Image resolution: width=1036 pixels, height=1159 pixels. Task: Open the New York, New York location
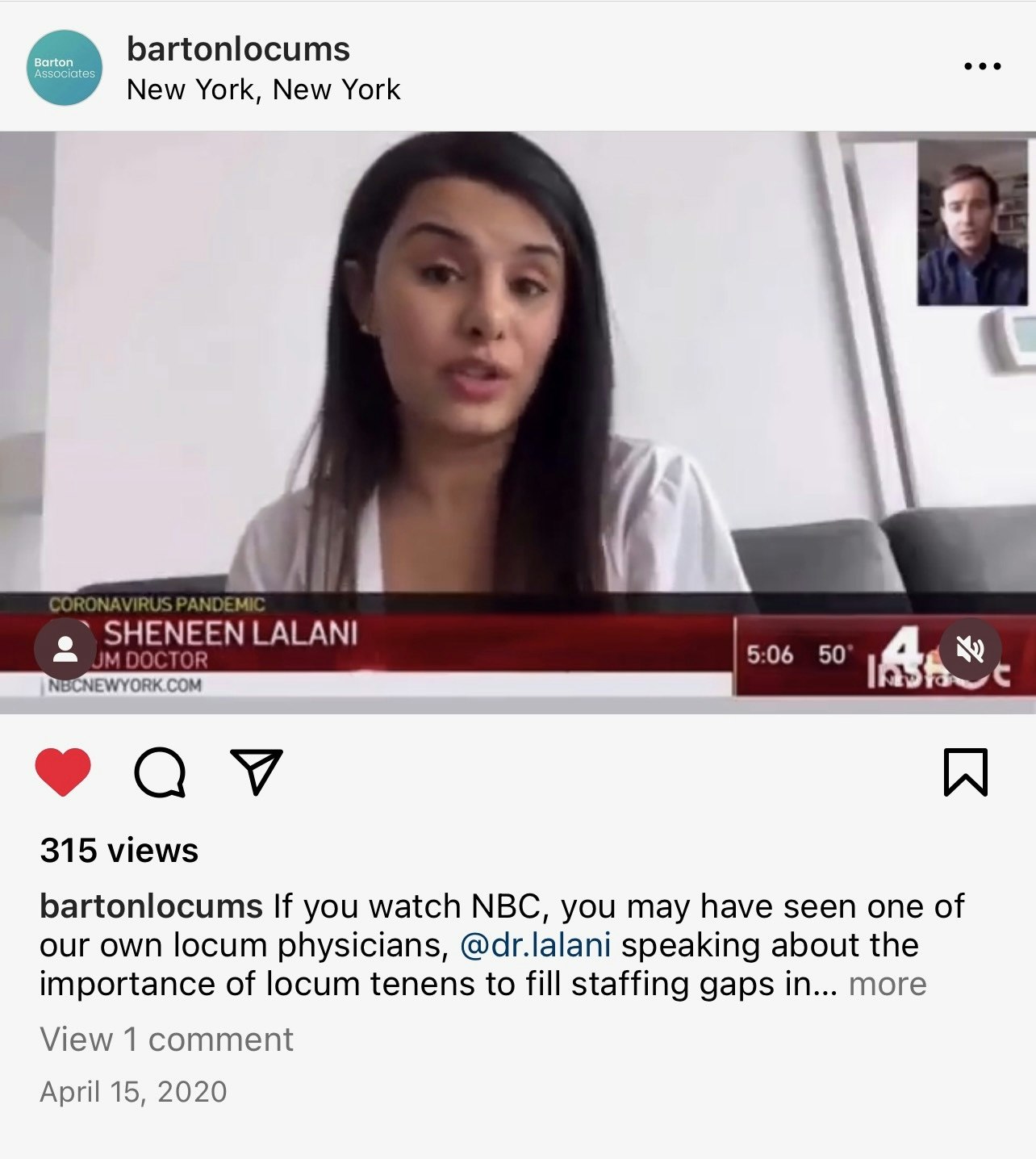[263, 90]
